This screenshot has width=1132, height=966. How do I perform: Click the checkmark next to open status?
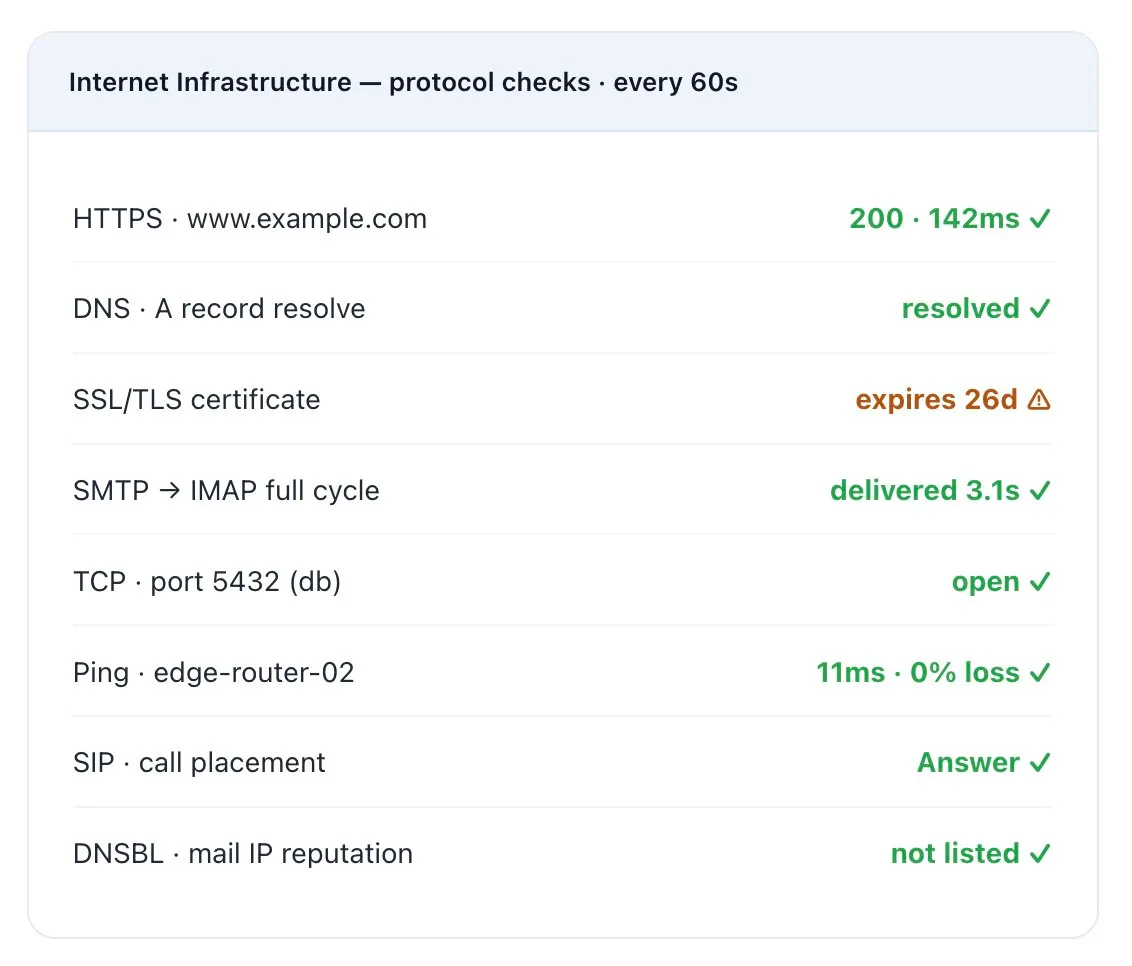point(1040,582)
